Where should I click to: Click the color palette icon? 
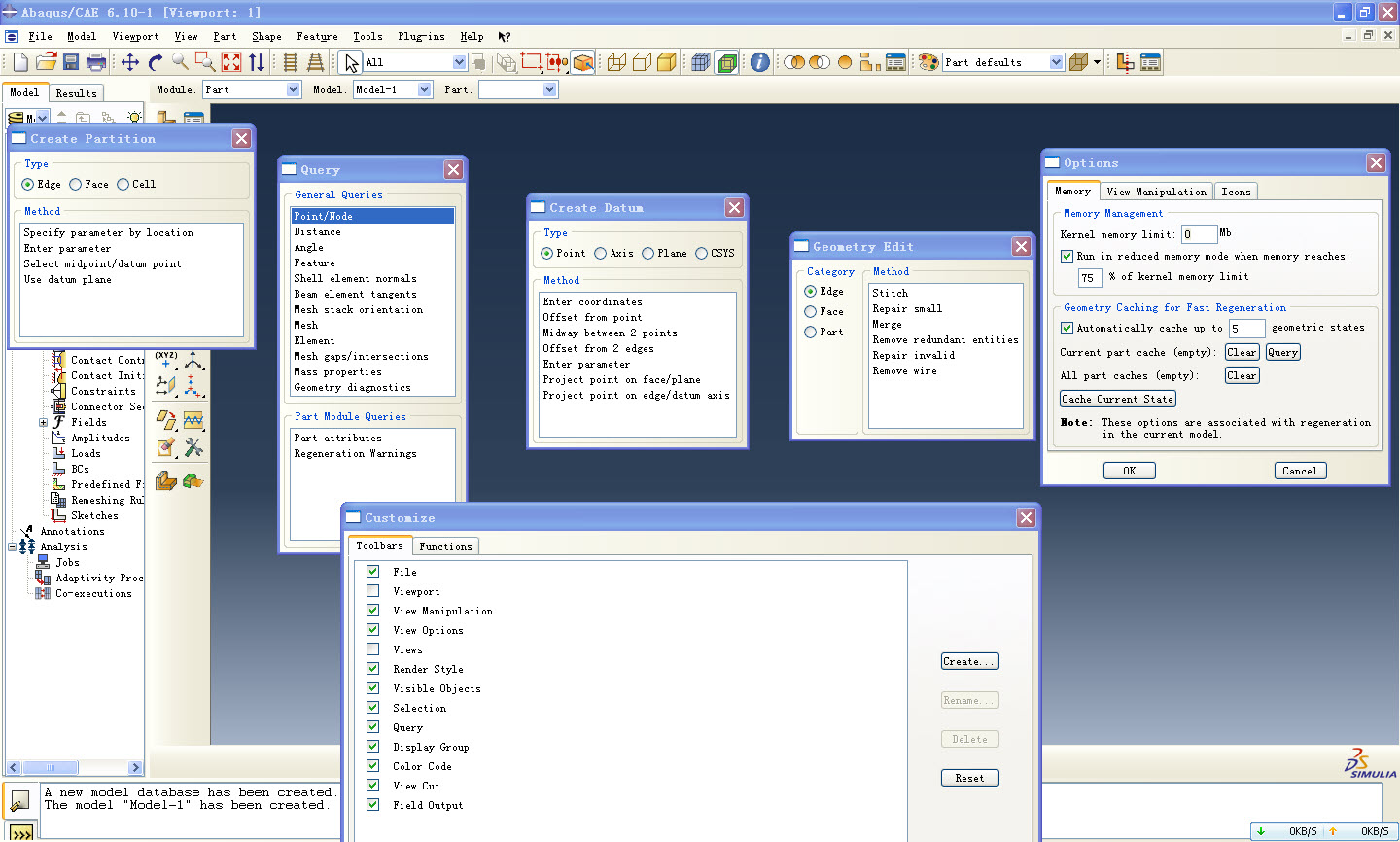click(x=928, y=62)
